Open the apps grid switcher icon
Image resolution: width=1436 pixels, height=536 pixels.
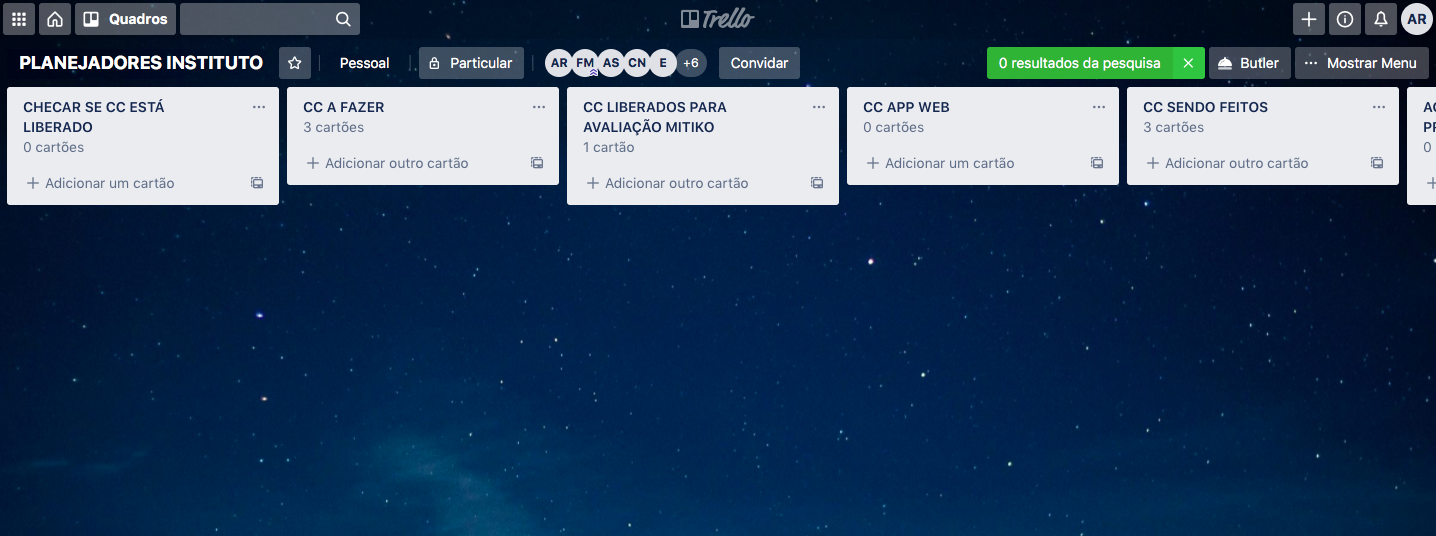tap(19, 19)
